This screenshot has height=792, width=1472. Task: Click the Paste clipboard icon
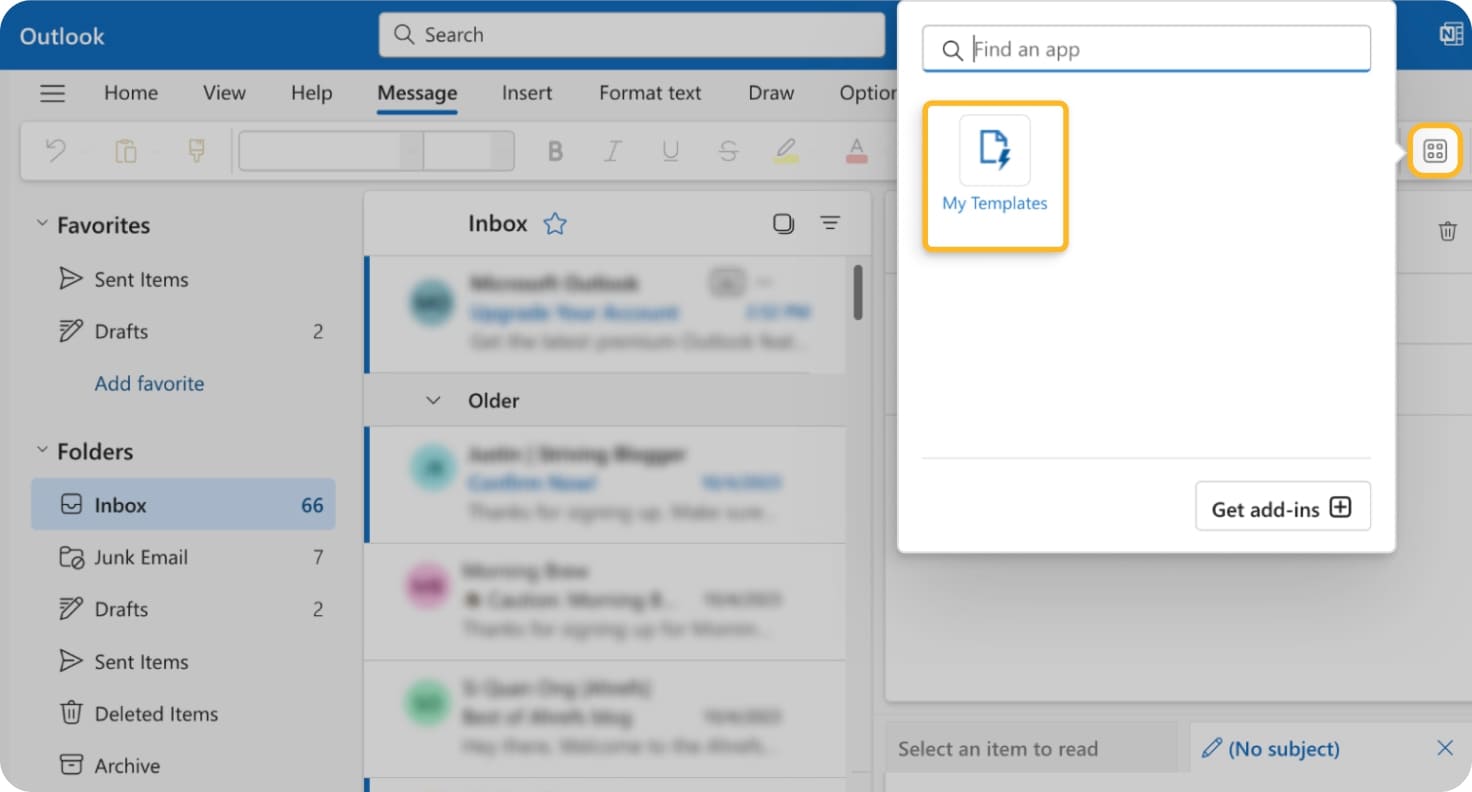125,151
